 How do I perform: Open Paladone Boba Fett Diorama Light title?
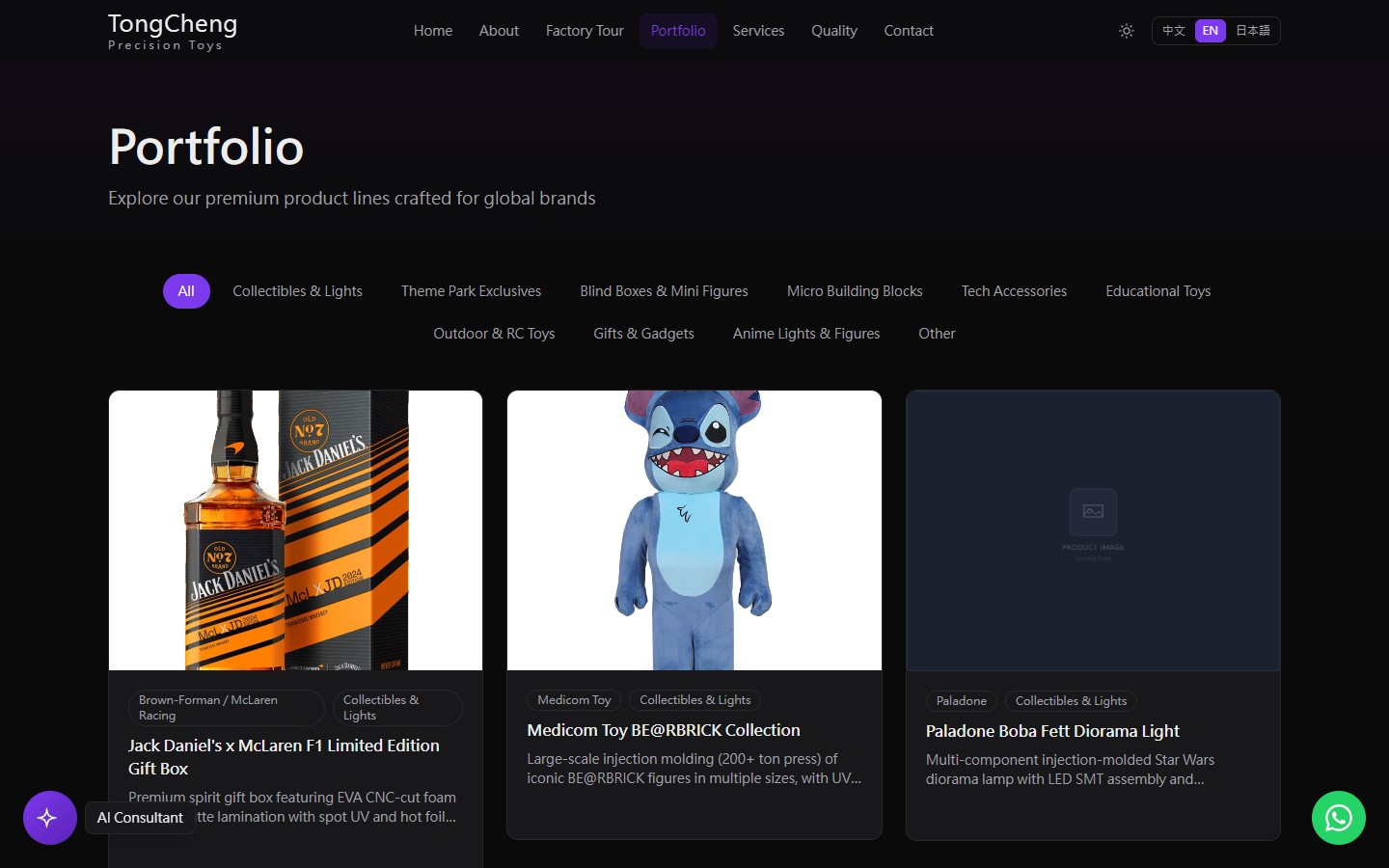point(1052,731)
